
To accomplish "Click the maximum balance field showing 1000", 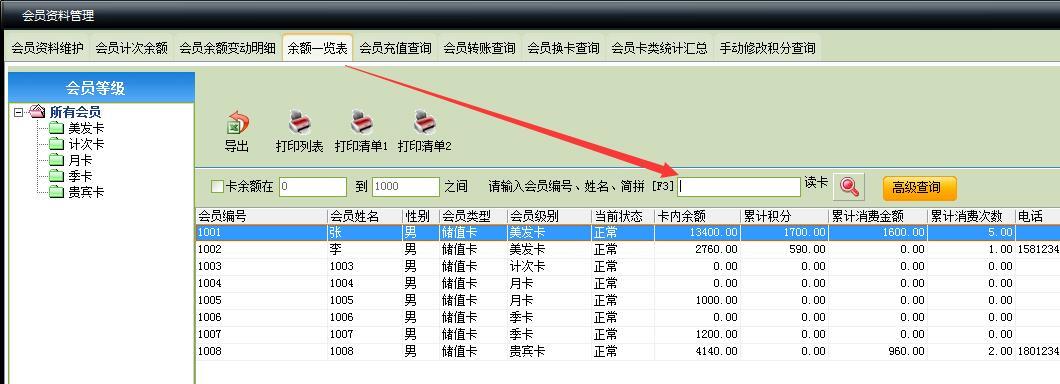I will (406, 187).
